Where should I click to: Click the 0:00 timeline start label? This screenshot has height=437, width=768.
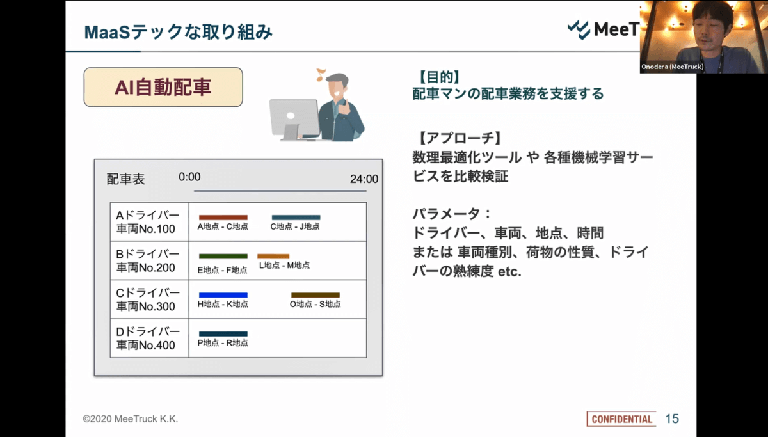(189, 177)
